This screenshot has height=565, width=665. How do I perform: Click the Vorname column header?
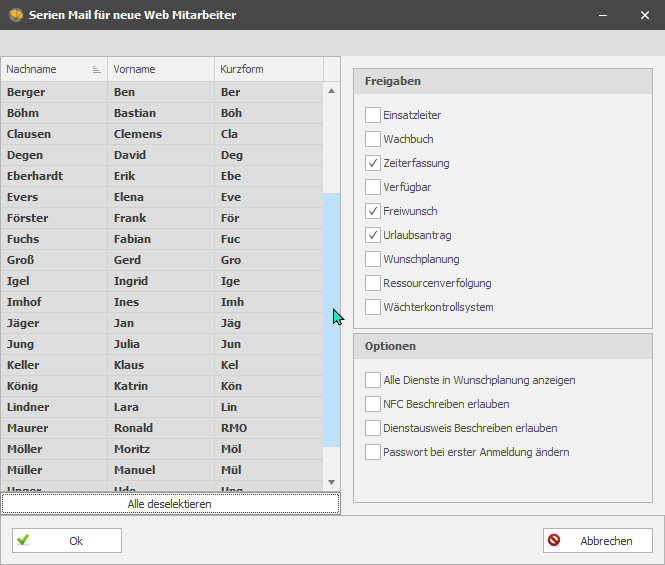[x=160, y=70]
